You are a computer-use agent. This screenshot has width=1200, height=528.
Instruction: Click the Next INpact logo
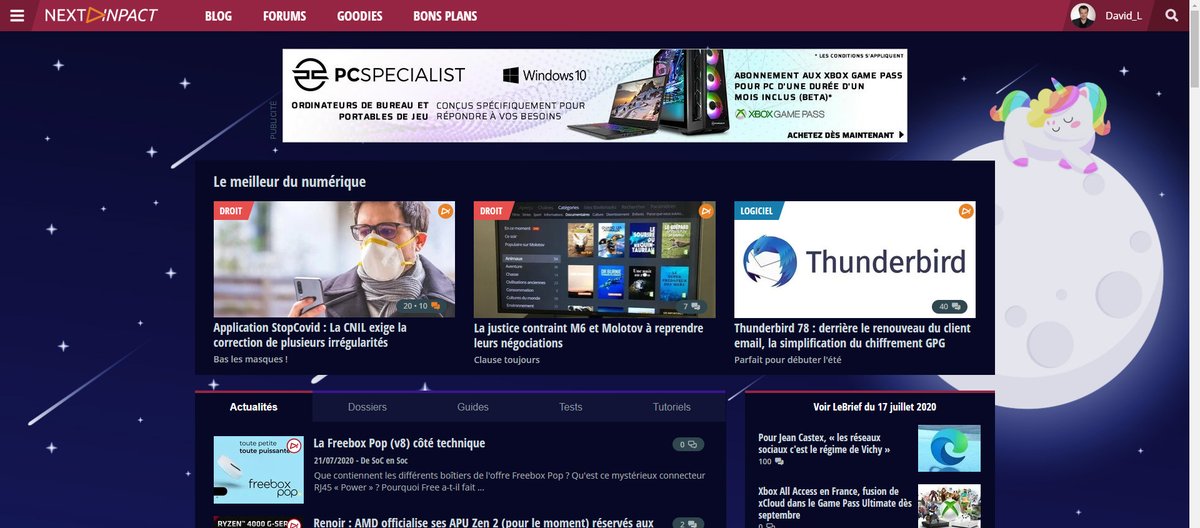(100, 16)
